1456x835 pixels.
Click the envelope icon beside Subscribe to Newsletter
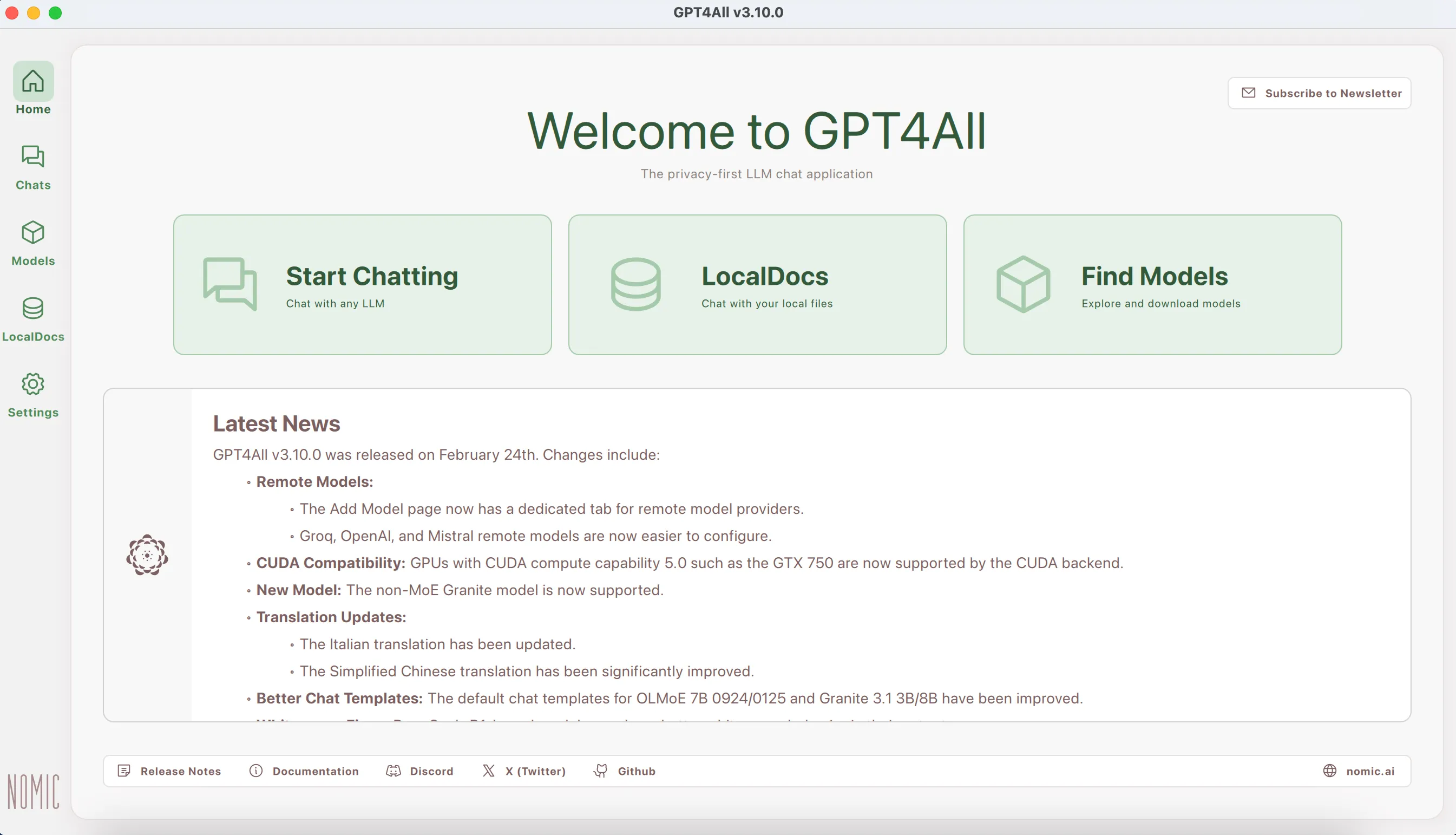pyautogui.click(x=1249, y=93)
